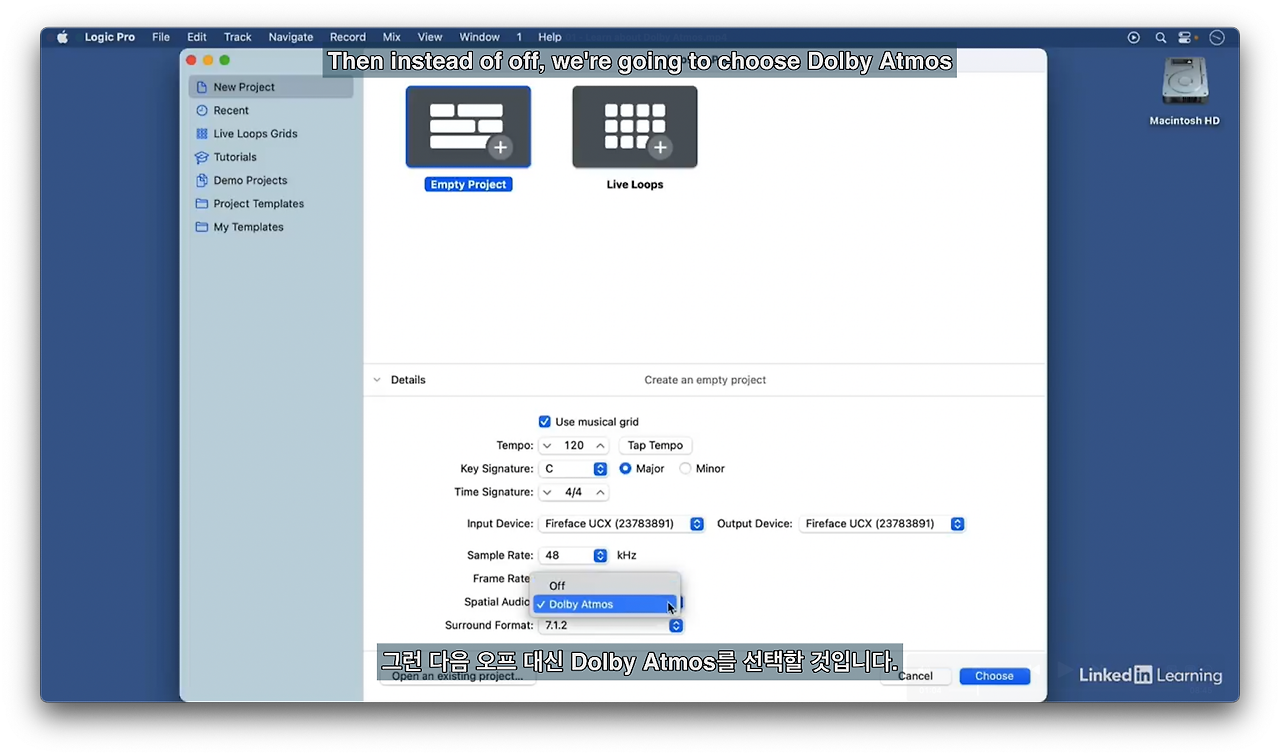Collapse the Details disclosure chevron

point(377,380)
